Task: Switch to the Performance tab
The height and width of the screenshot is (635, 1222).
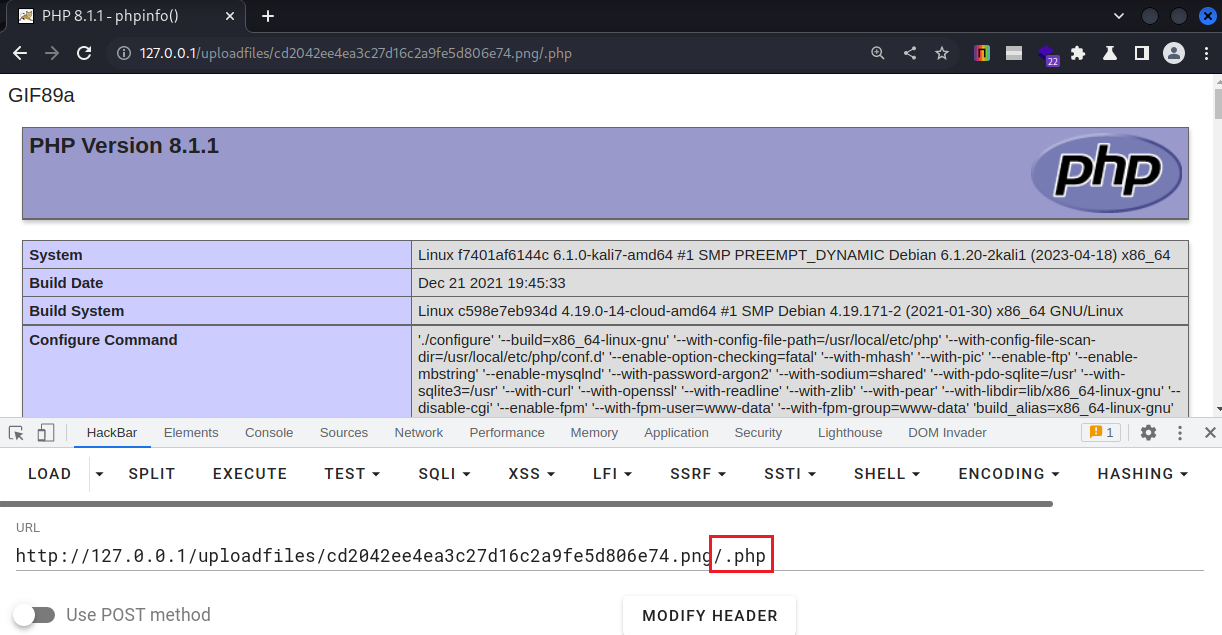Action: [507, 433]
